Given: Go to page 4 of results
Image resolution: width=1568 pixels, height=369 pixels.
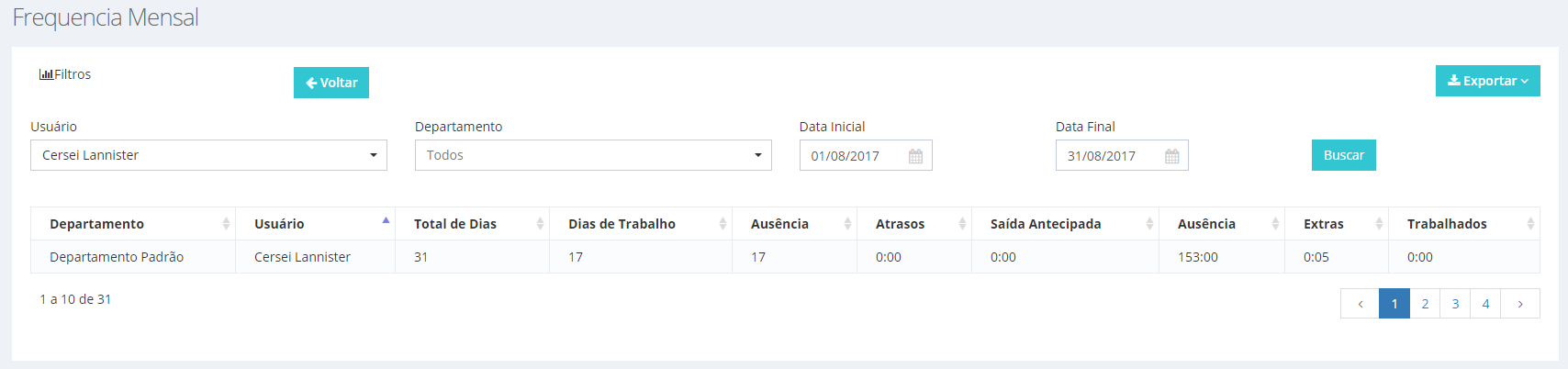Looking at the screenshot, I should (x=1485, y=304).
